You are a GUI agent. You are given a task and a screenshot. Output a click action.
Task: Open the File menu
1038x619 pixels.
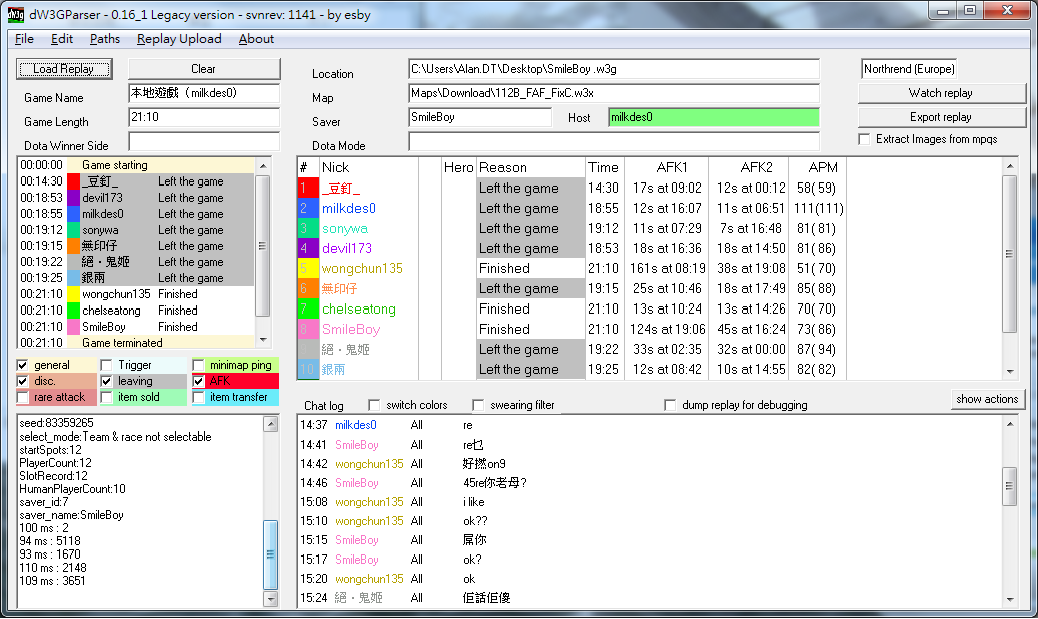25,39
